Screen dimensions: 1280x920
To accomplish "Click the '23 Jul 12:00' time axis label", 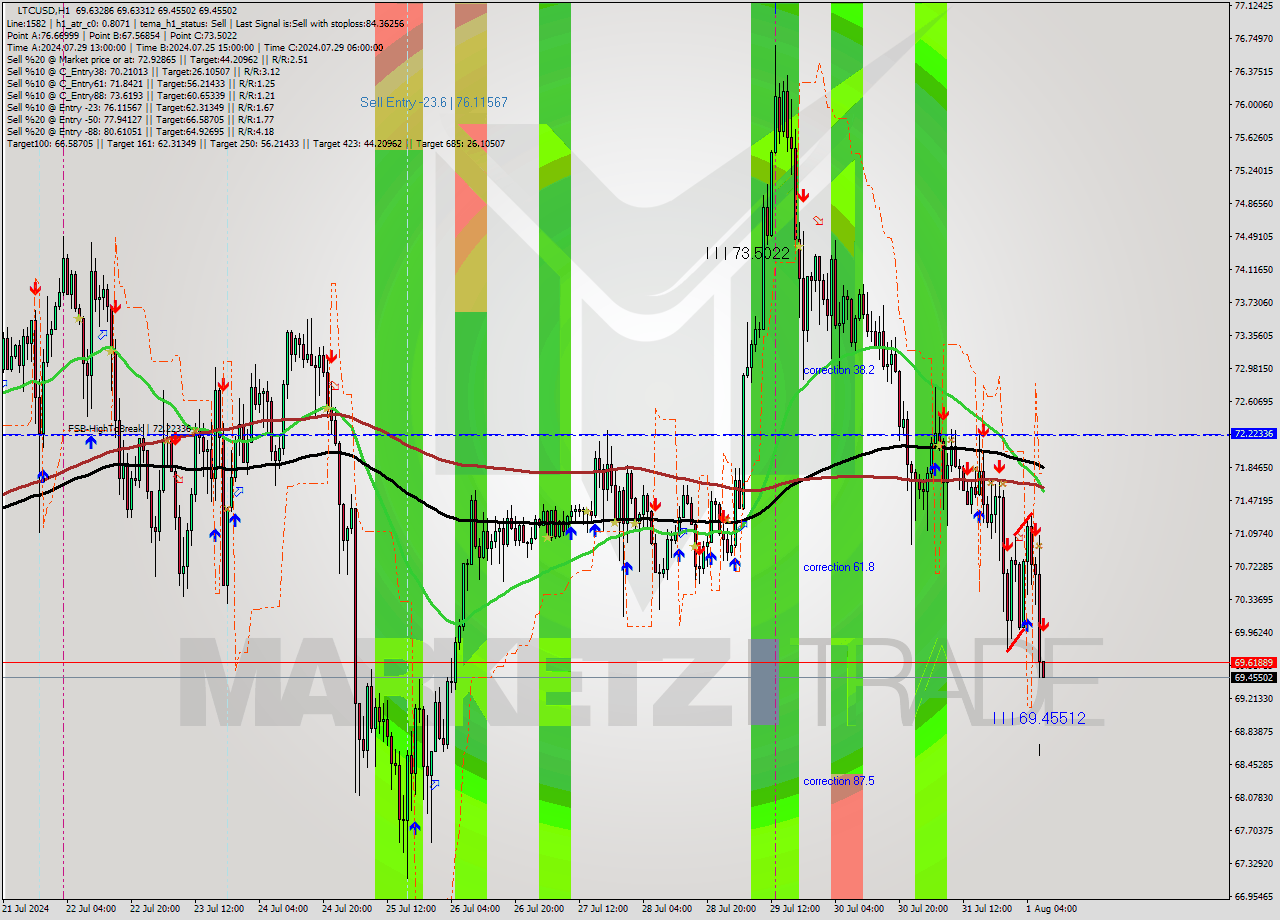I will pyautogui.click(x=219, y=909).
